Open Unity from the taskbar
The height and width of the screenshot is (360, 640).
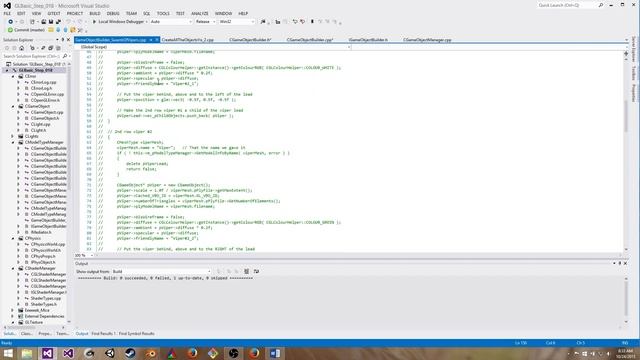pyautogui.click(x=110, y=353)
